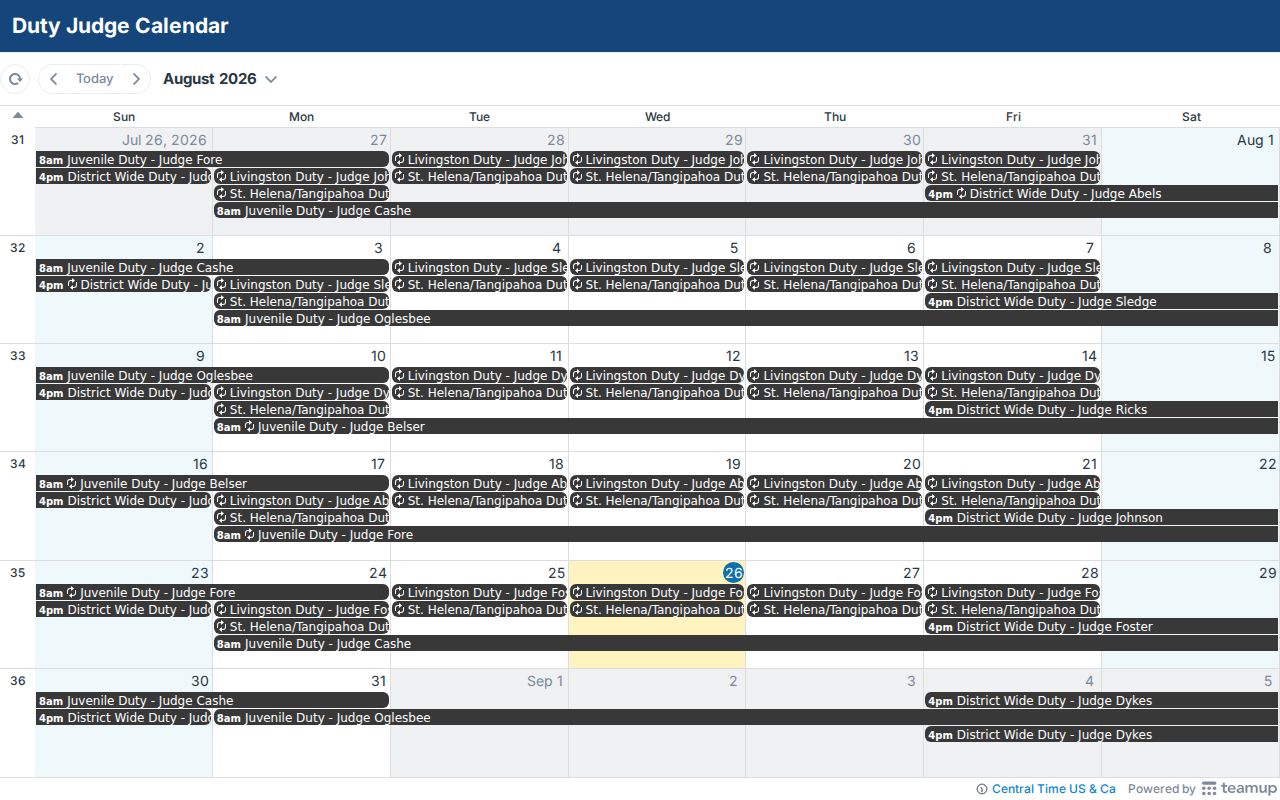Open Juvenile Duty - Judge Oglesbee starting Aug 3
The height and width of the screenshot is (800, 1280).
point(746,319)
